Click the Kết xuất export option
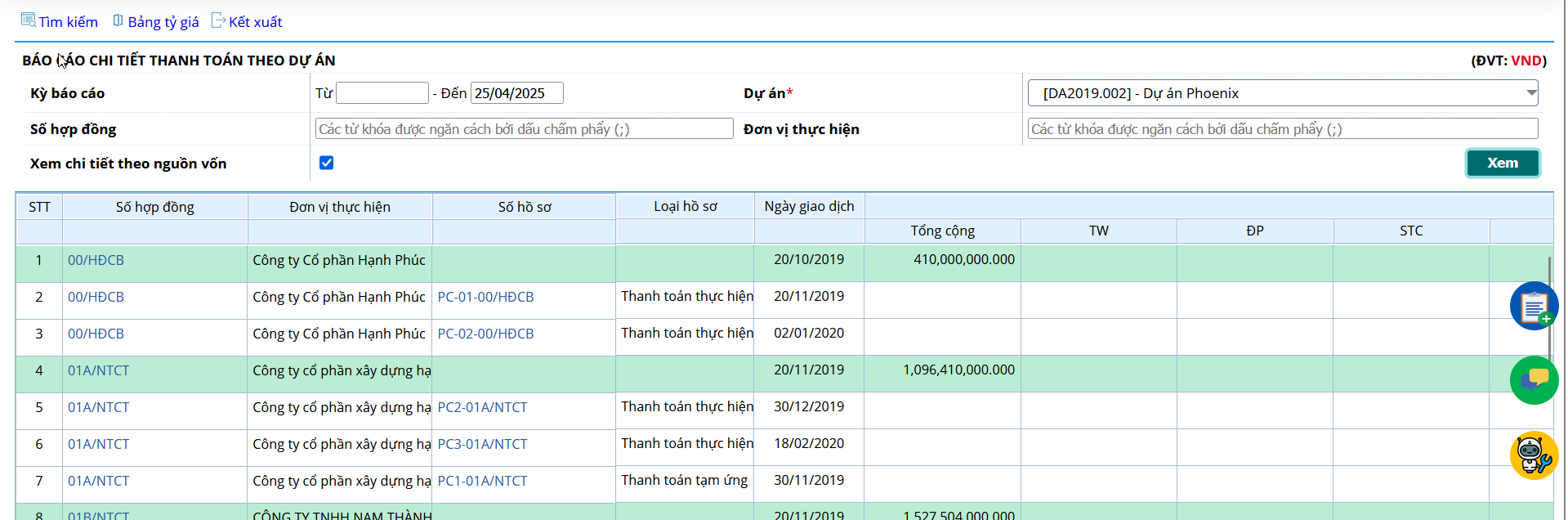This screenshot has width=1568, height=520. (247, 21)
